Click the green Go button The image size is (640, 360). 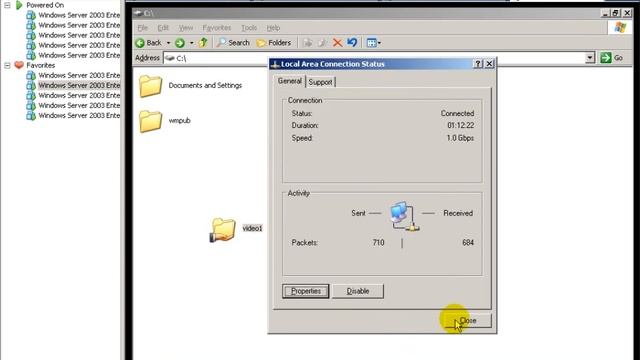(x=611, y=58)
